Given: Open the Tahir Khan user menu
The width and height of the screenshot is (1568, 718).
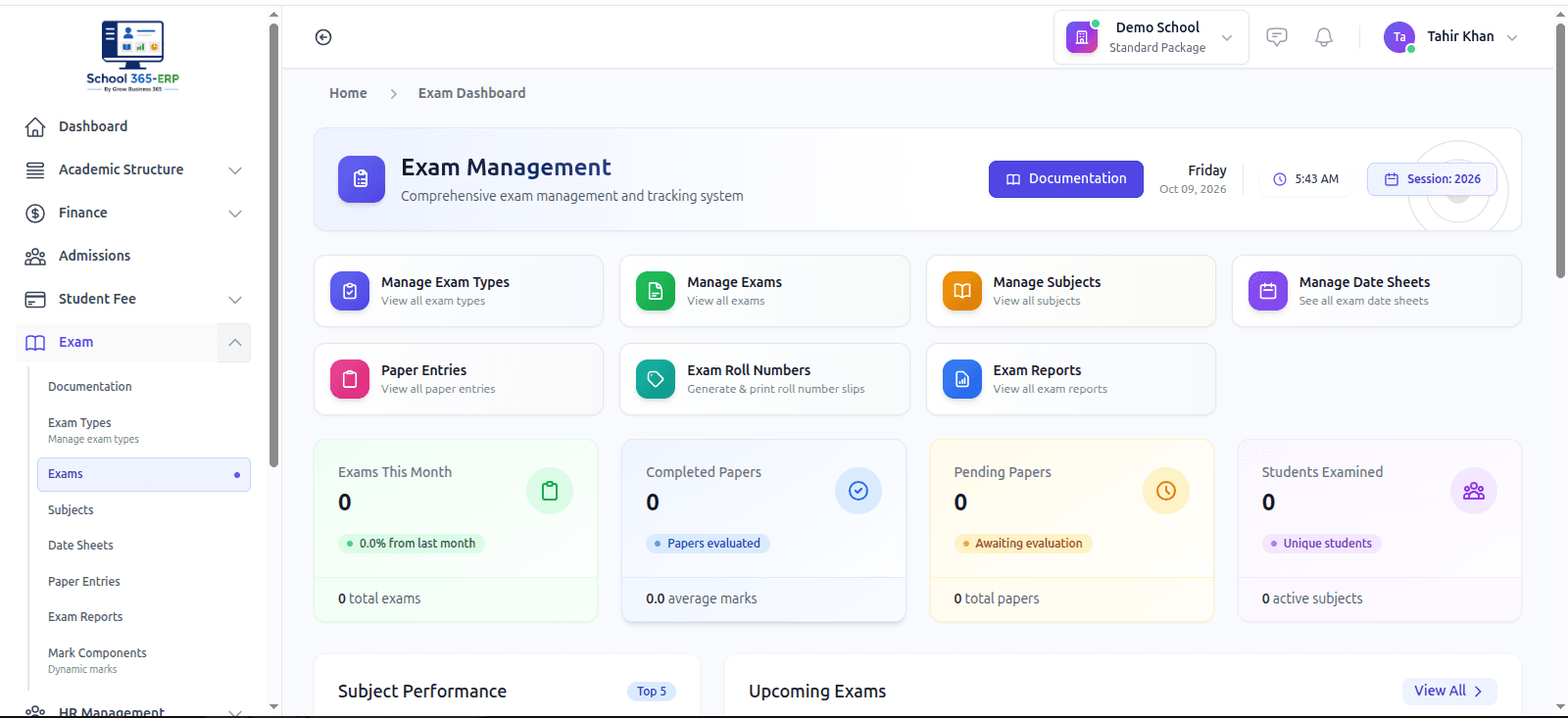Looking at the screenshot, I should tap(1451, 37).
